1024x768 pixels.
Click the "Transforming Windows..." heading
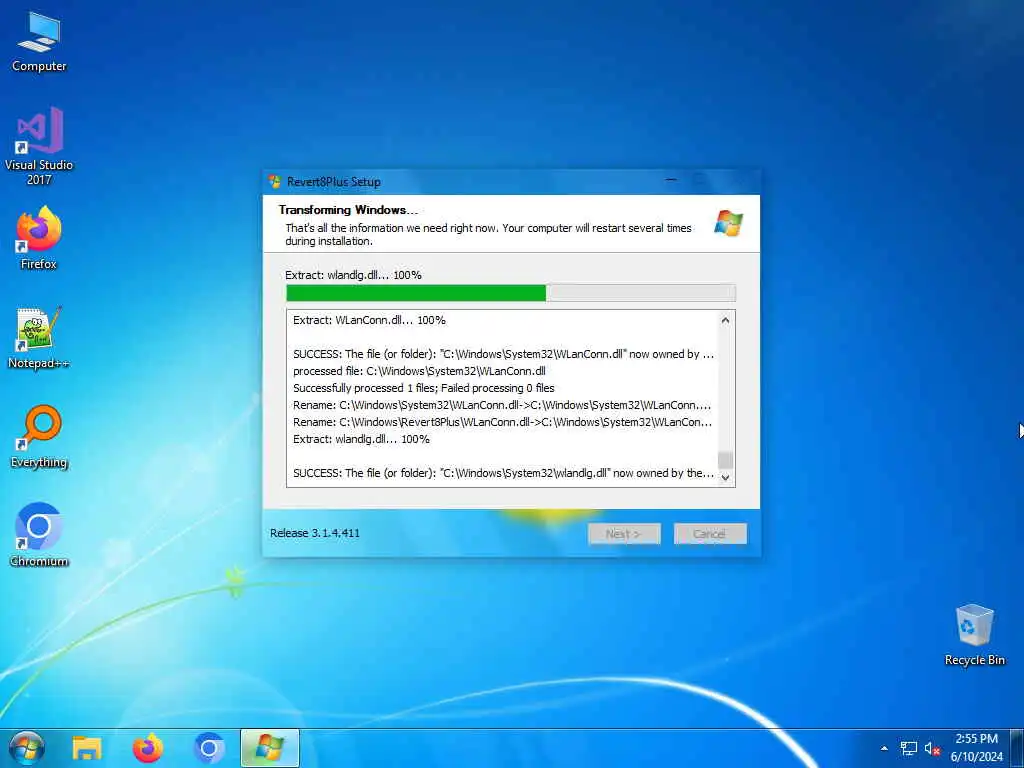(348, 210)
